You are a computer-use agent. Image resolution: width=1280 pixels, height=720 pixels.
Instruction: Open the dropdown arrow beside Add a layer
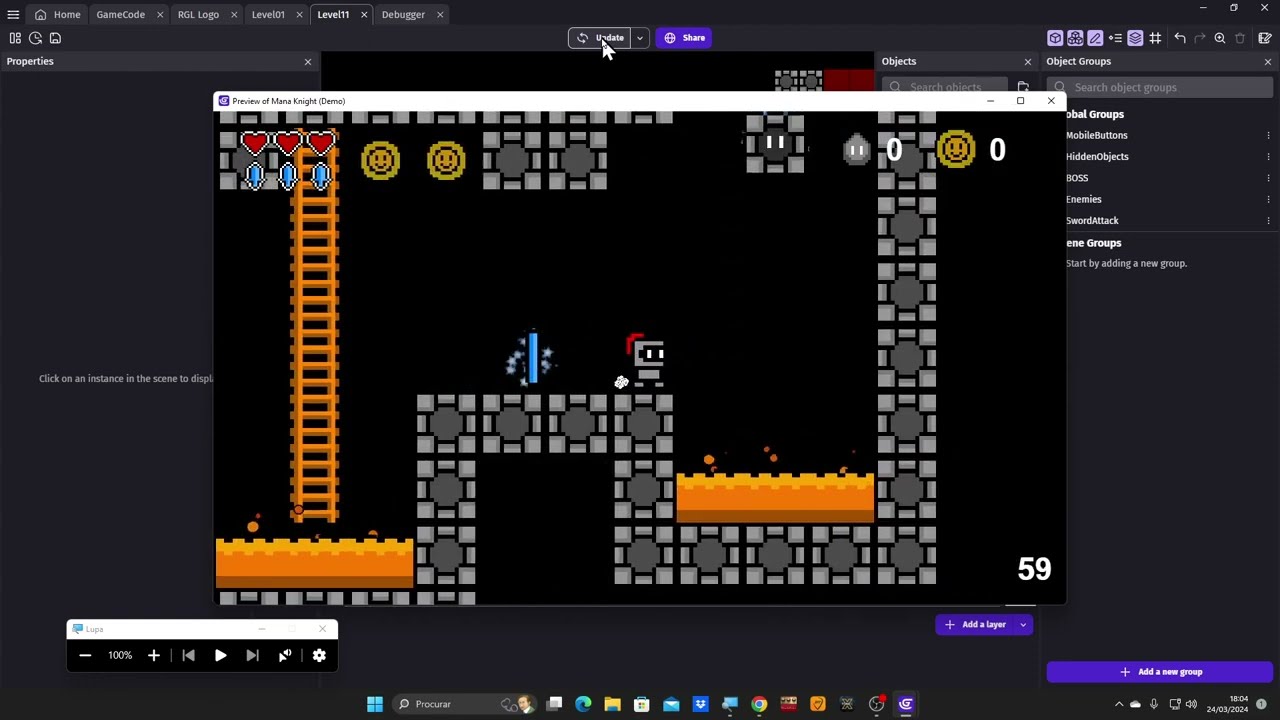click(x=1023, y=624)
